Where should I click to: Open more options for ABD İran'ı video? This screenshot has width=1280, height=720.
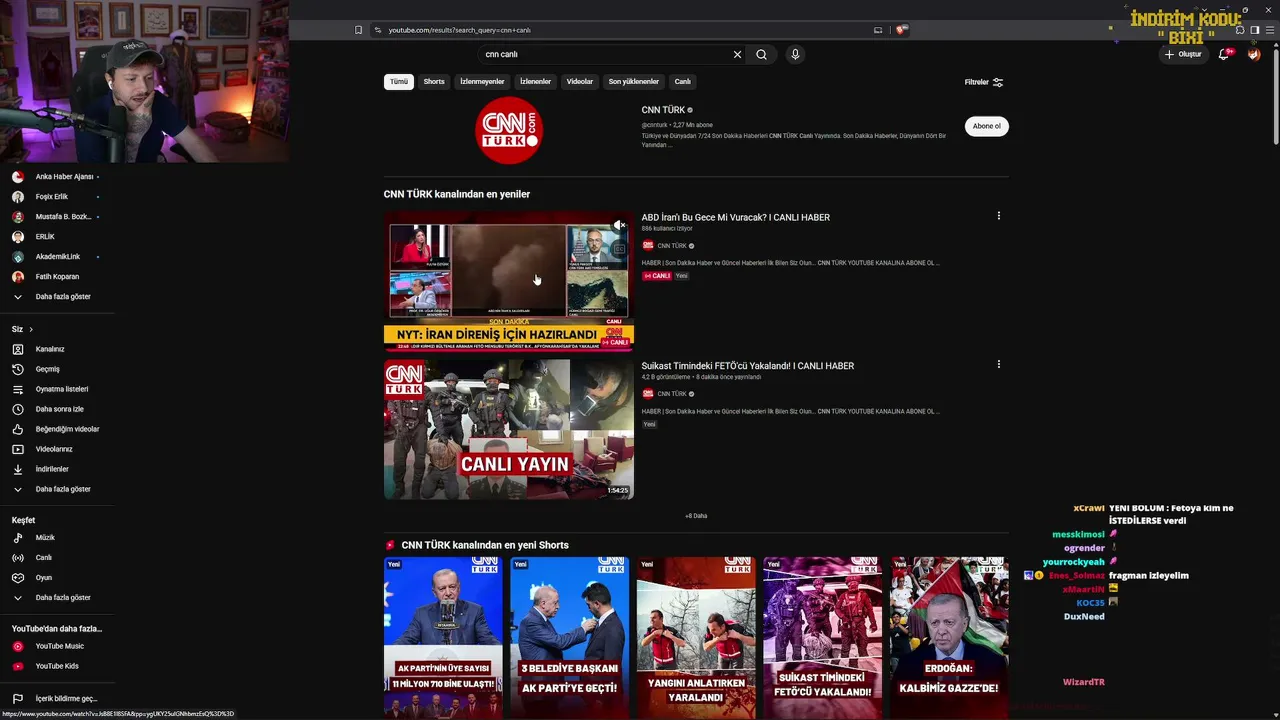[x=998, y=216]
